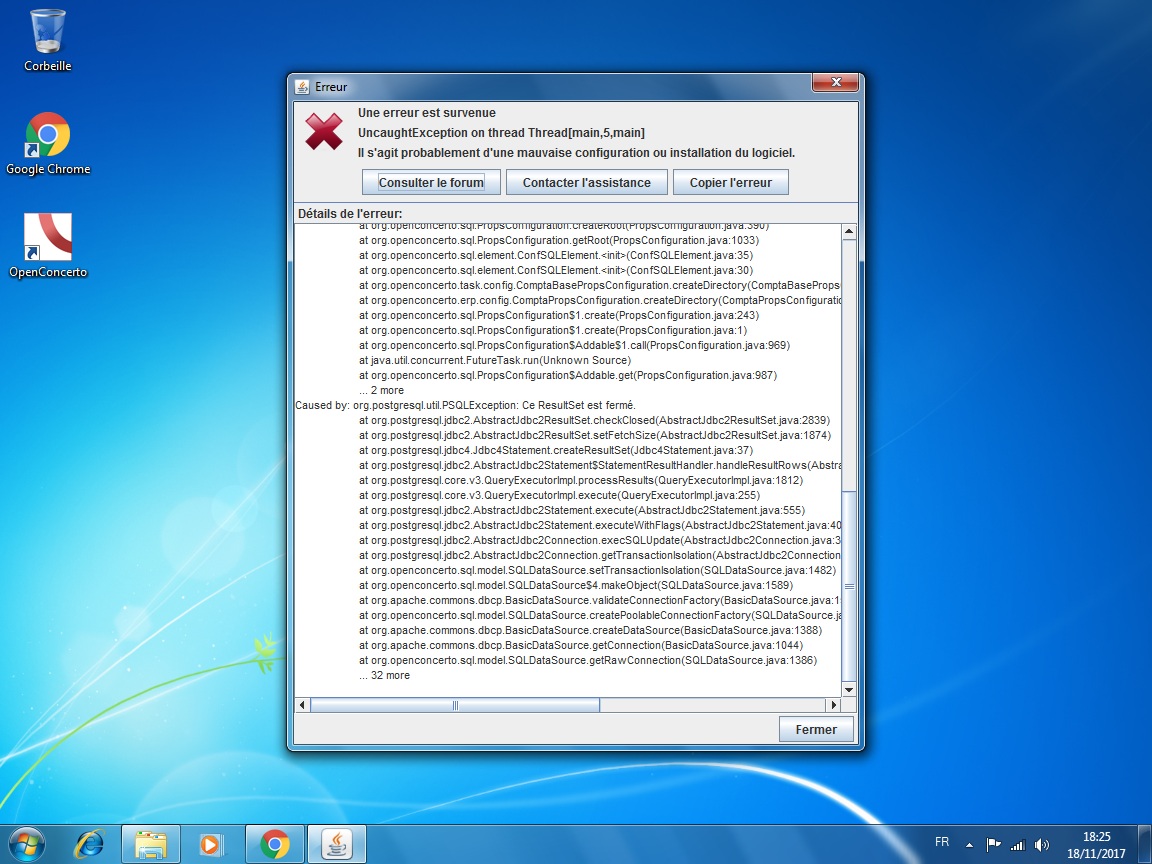
Task: Click the 'Copier l'erreur' button
Action: pos(731,182)
